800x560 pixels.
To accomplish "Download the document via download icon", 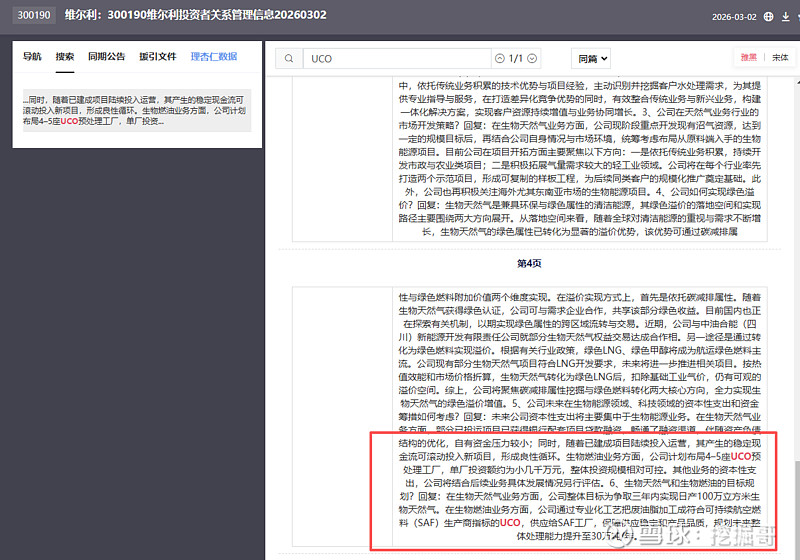I will point(786,16).
